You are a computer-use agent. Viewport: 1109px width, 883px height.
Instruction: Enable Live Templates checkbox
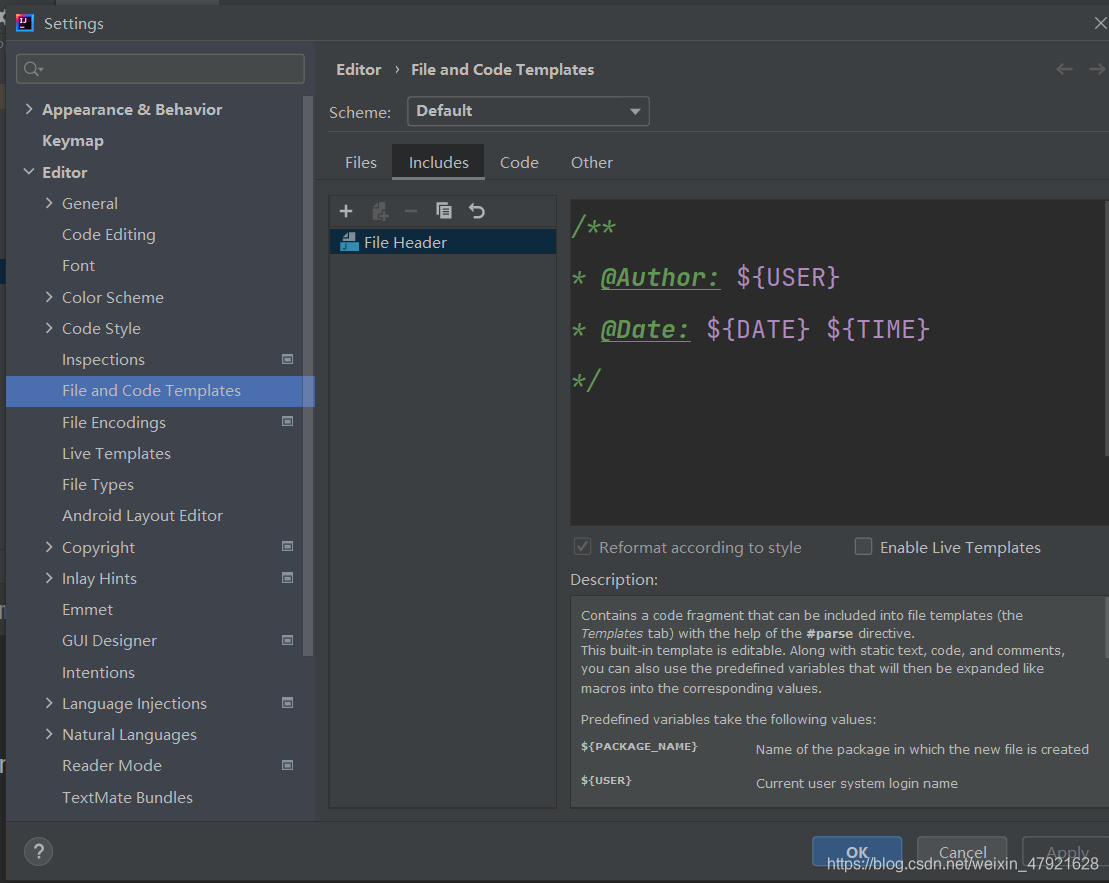point(863,546)
